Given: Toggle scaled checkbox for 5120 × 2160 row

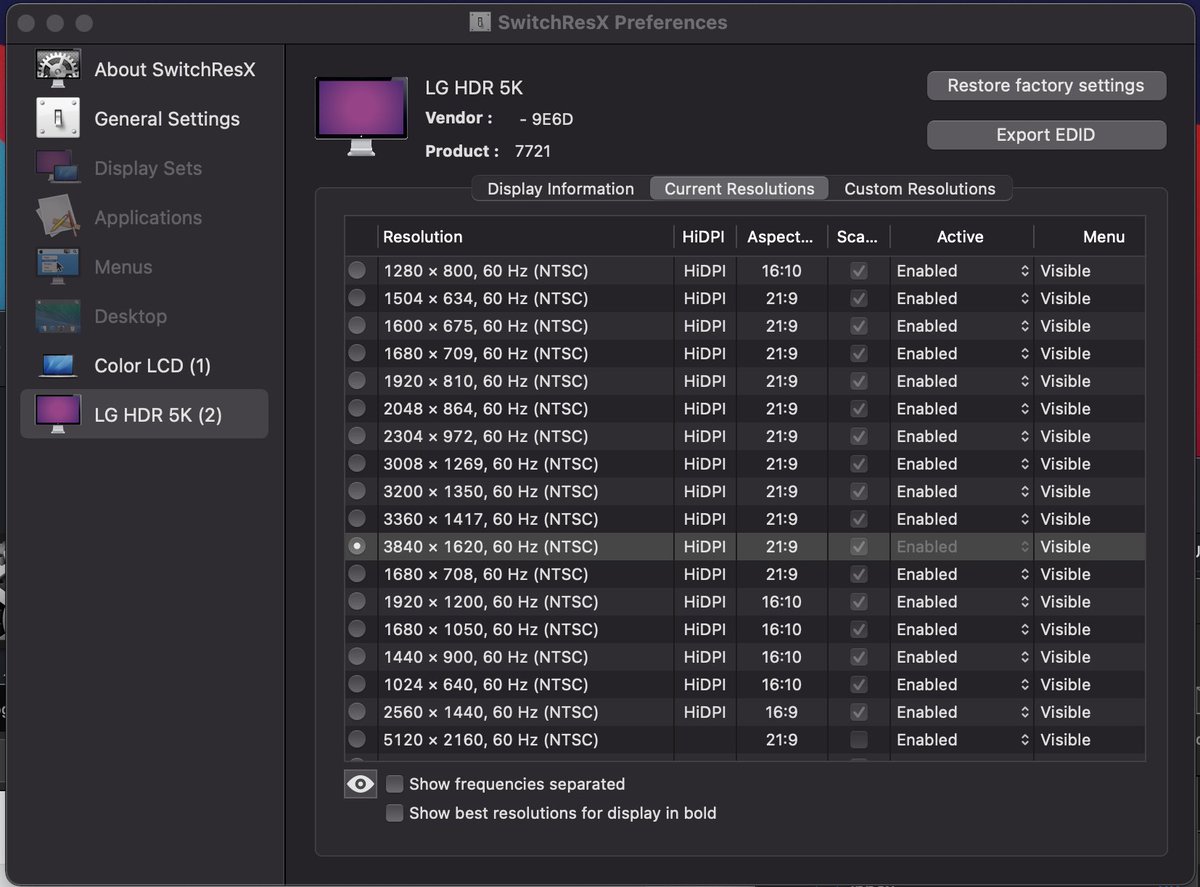Looking at the screenshot, I should 859,740.
